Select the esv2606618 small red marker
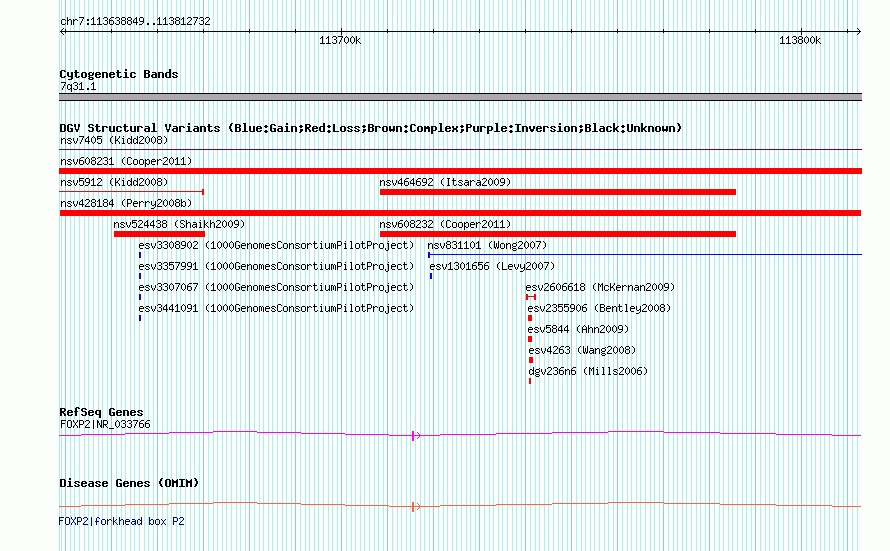This screenshot has width=890, height=551. pyautogui.click(x=531, y=297)
